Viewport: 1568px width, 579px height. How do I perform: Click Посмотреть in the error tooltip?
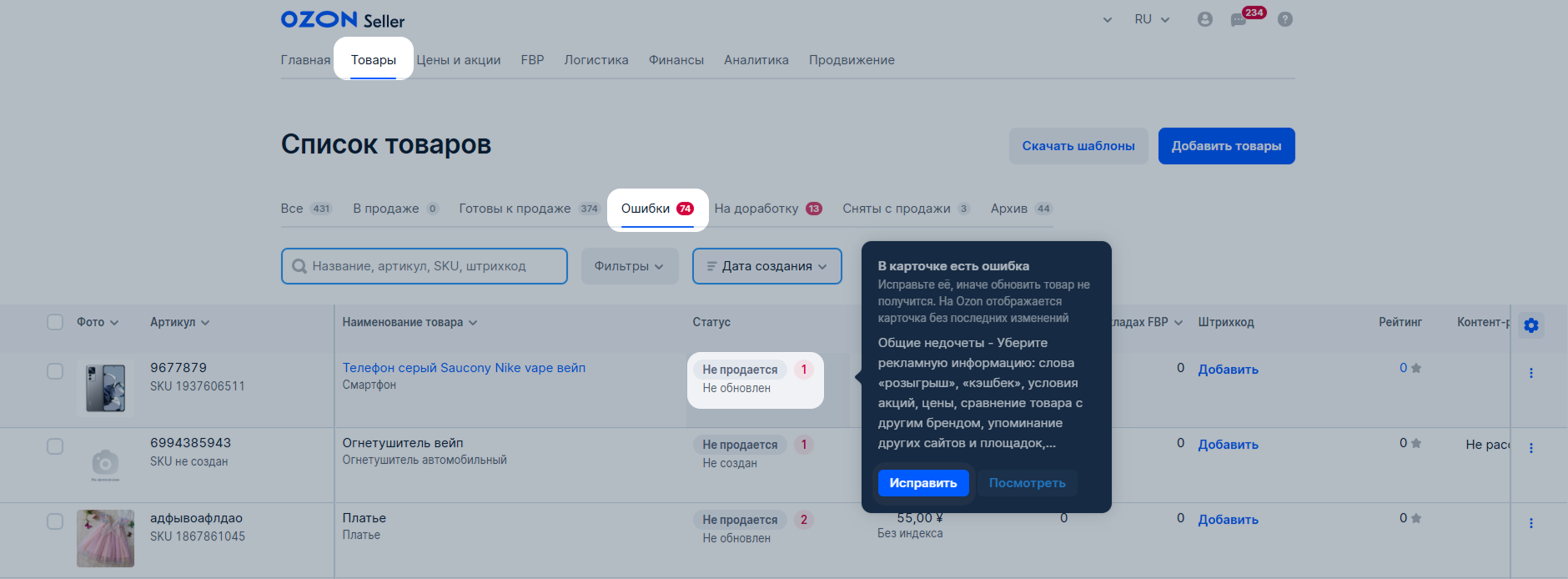tap(1028, 483)
